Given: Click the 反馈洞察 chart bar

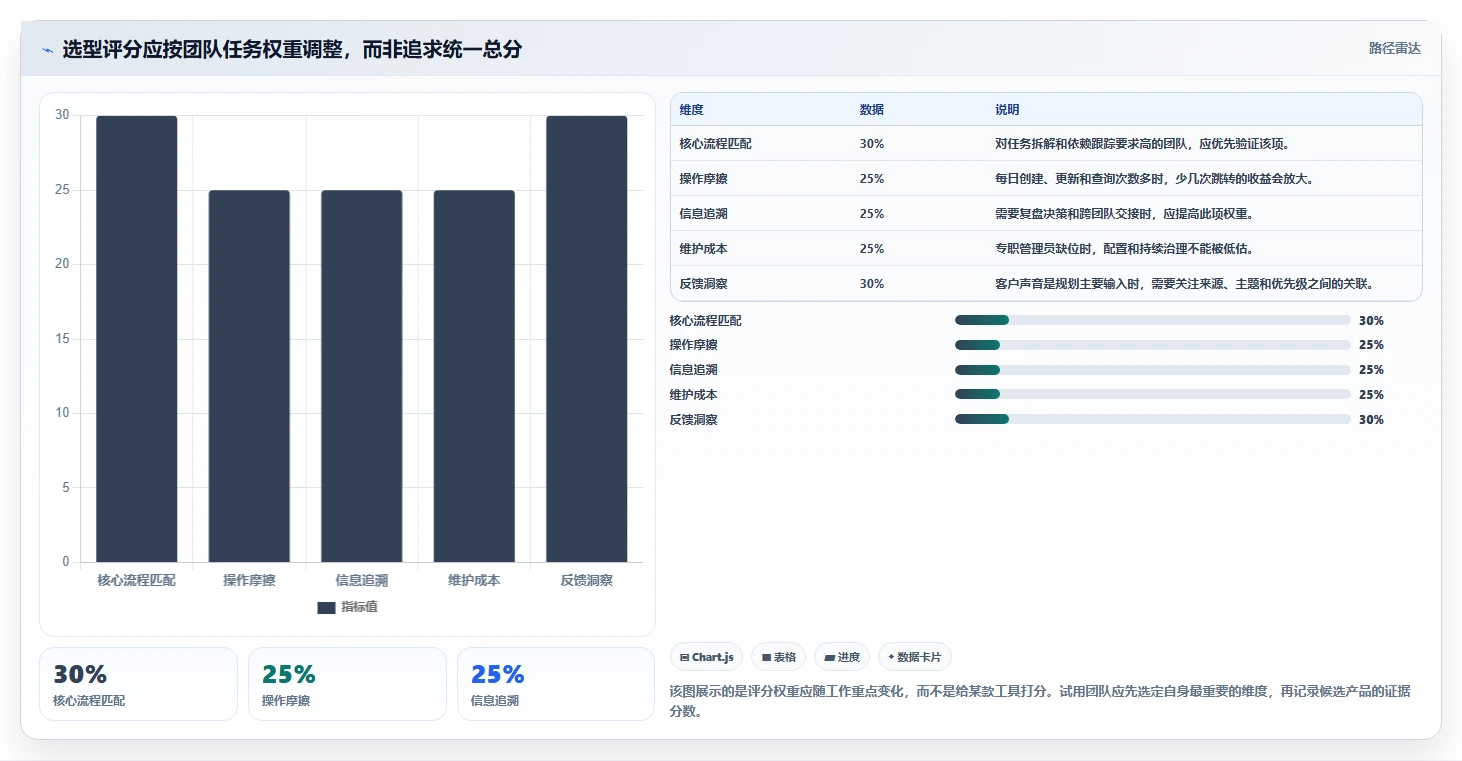Looking at the screenshot, I should click(586, 339).
